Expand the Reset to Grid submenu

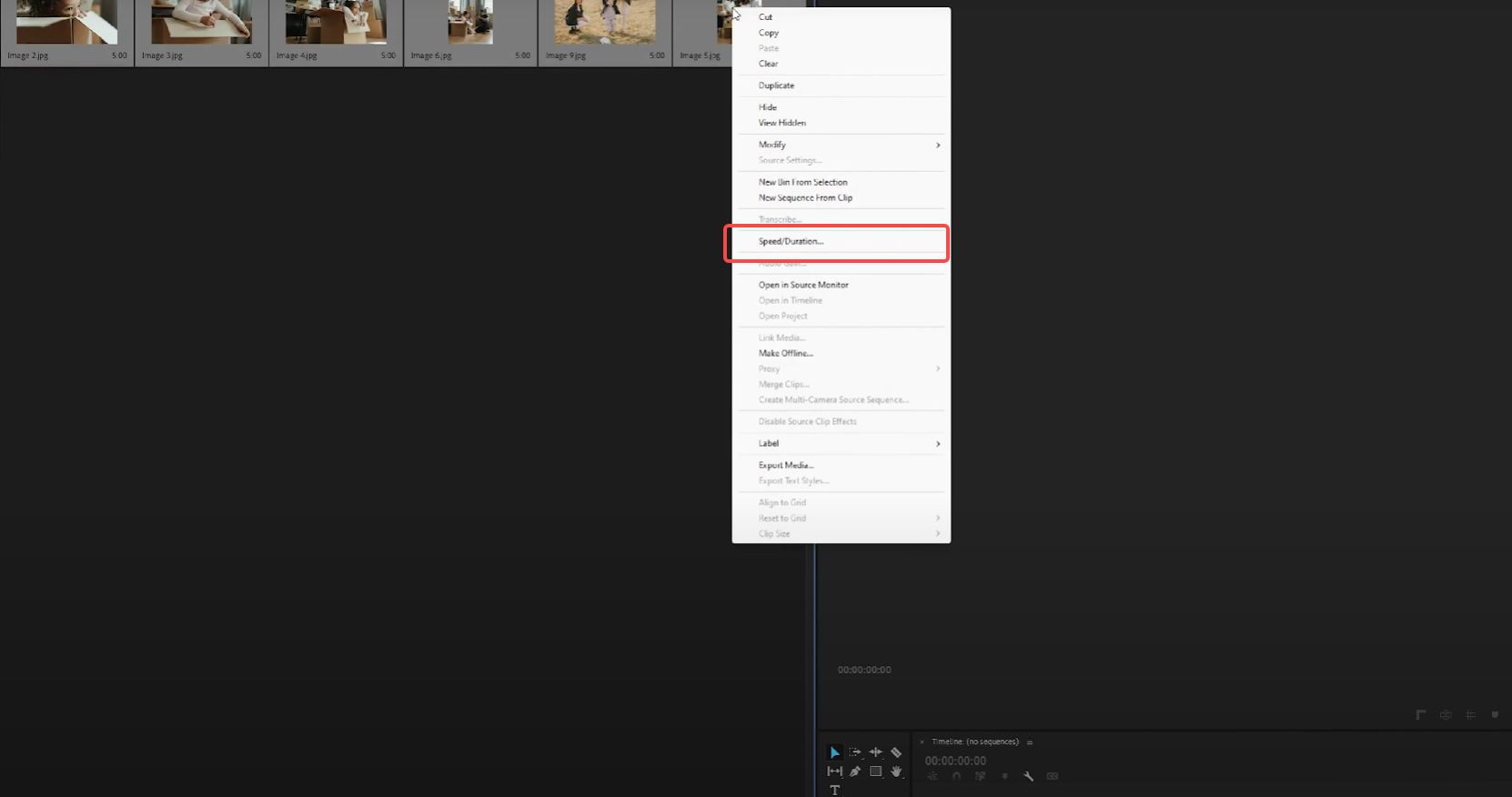[842, 519]
